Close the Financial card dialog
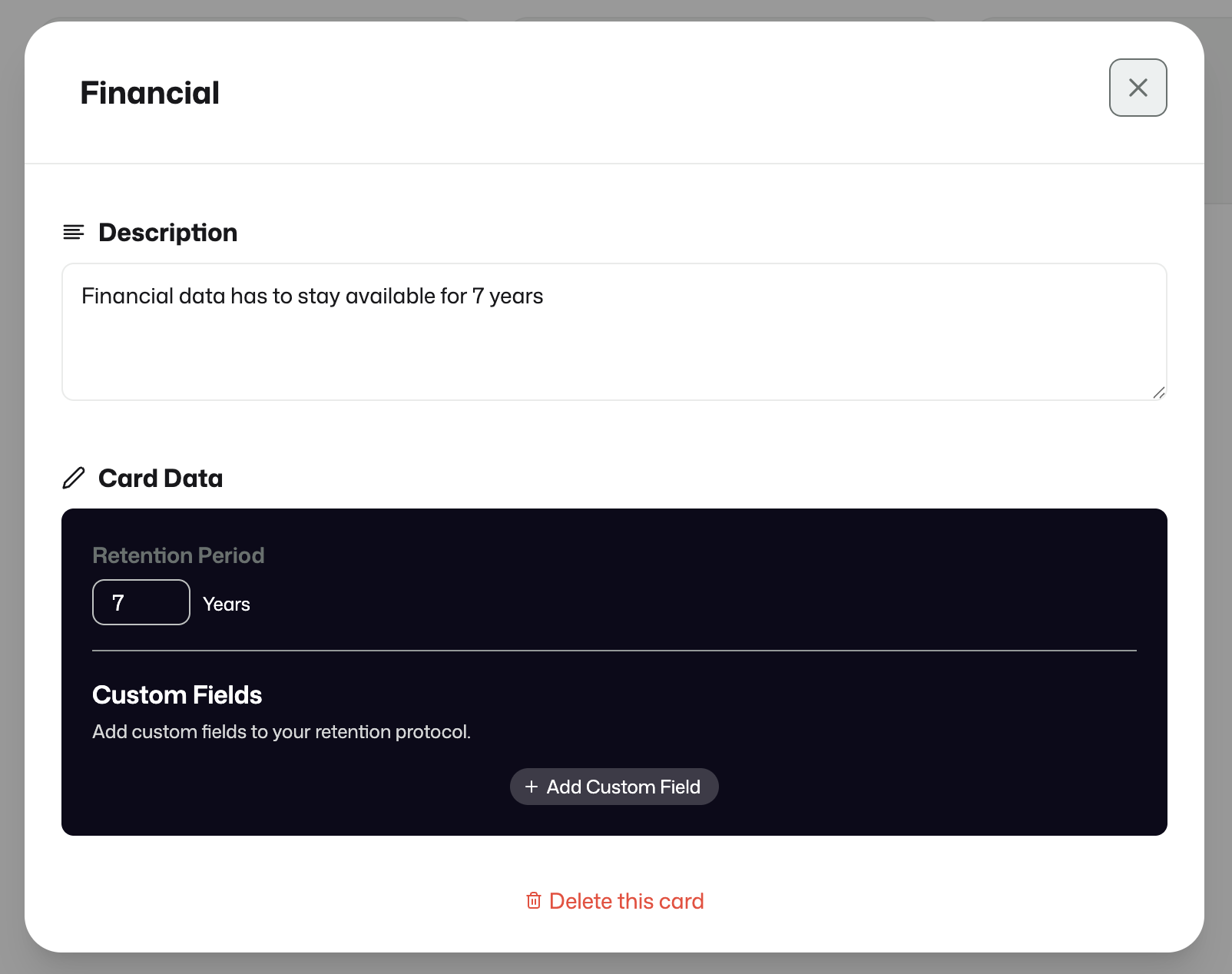 tap(1138, 88)
